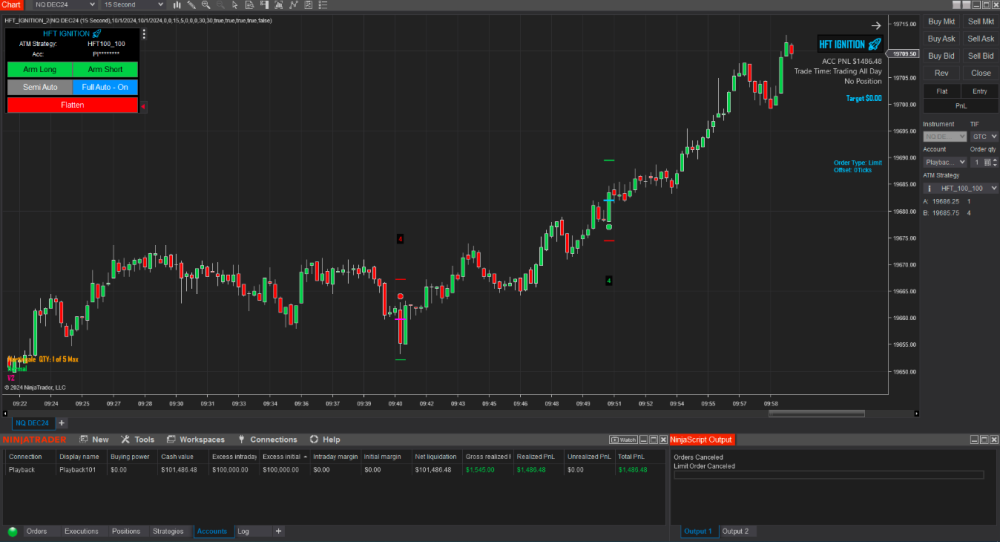1000x542 pixels.
Task: Open the 15 Second interval dropdown
Action: [133, 4]
